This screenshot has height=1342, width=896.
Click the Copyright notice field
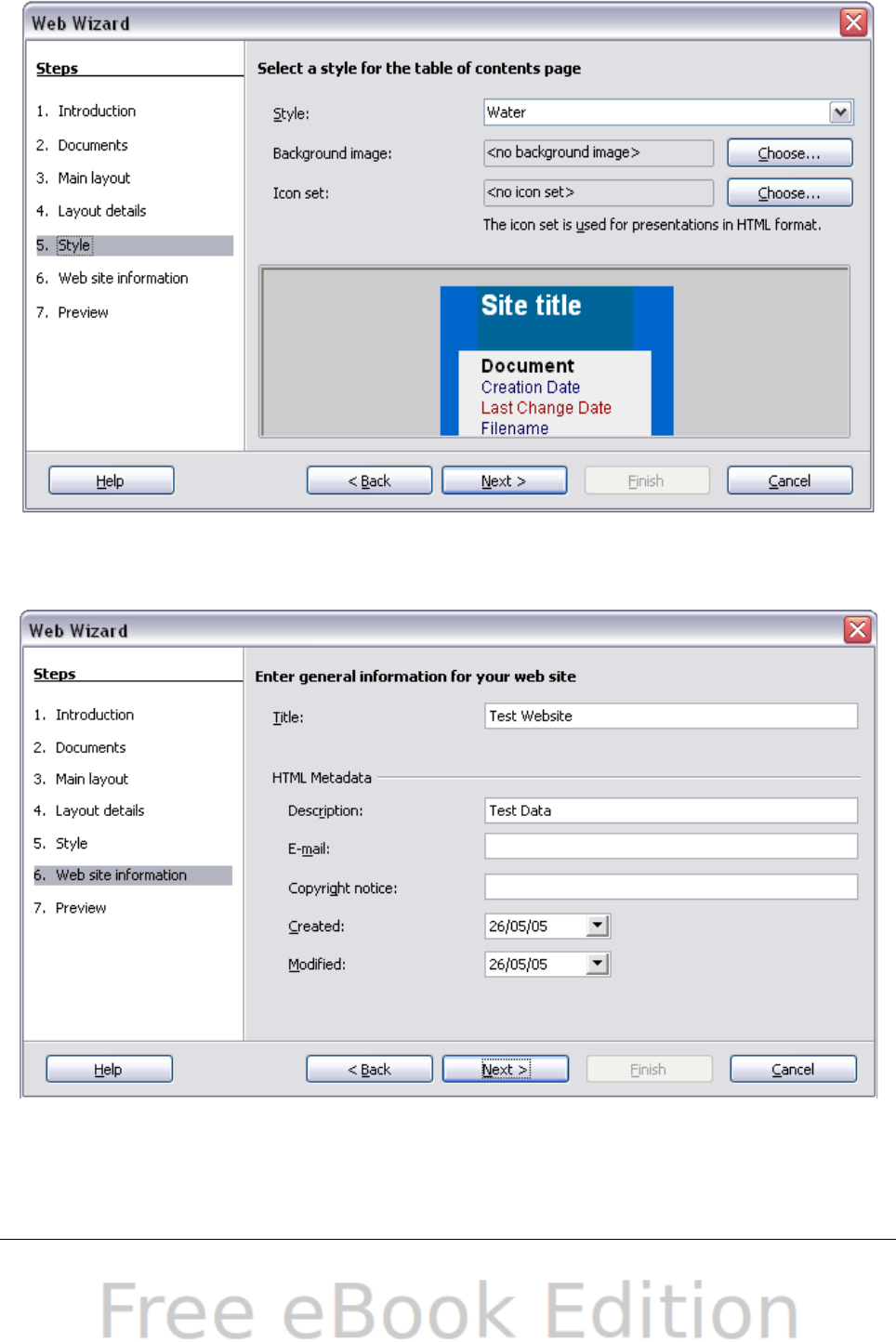(671, 887)
